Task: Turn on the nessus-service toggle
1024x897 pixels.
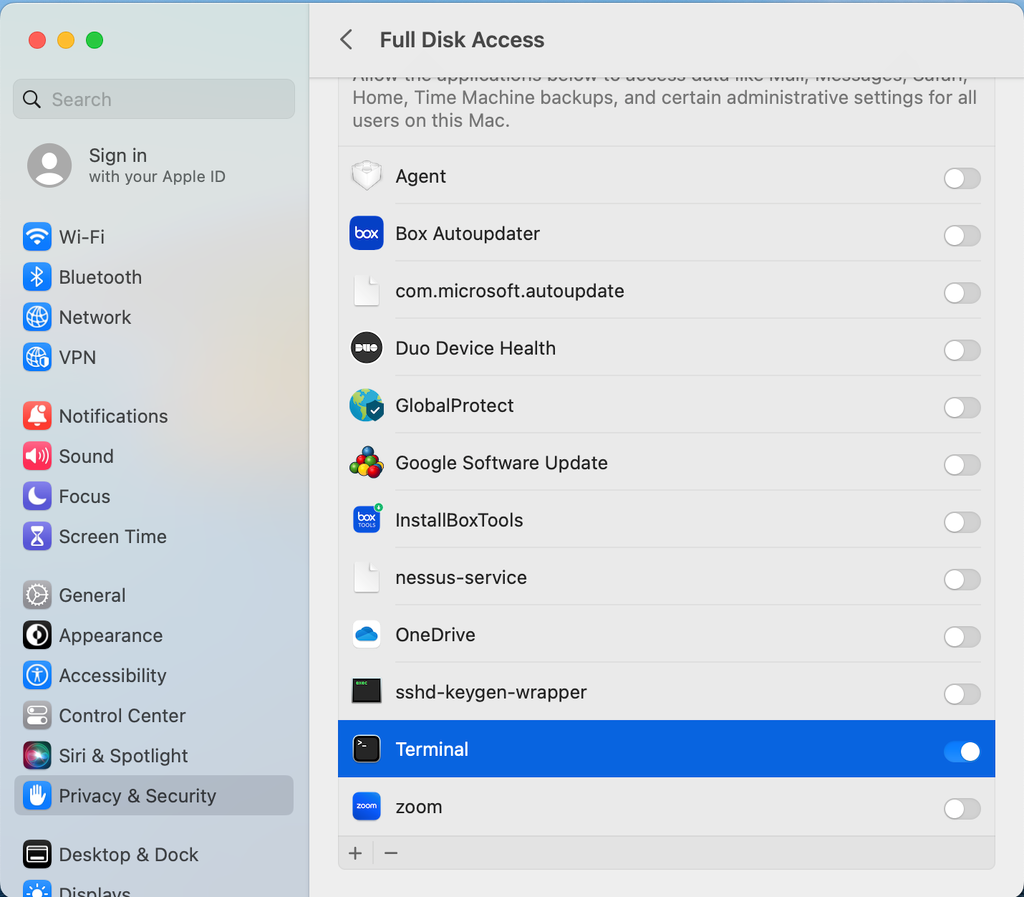Action: point(962,579)
